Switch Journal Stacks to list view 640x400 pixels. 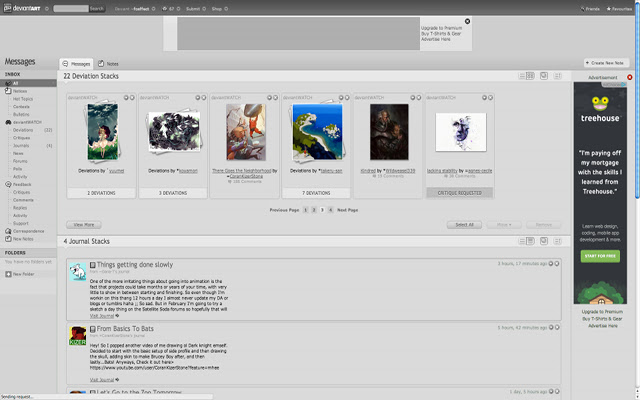click(x=522, y=241)
